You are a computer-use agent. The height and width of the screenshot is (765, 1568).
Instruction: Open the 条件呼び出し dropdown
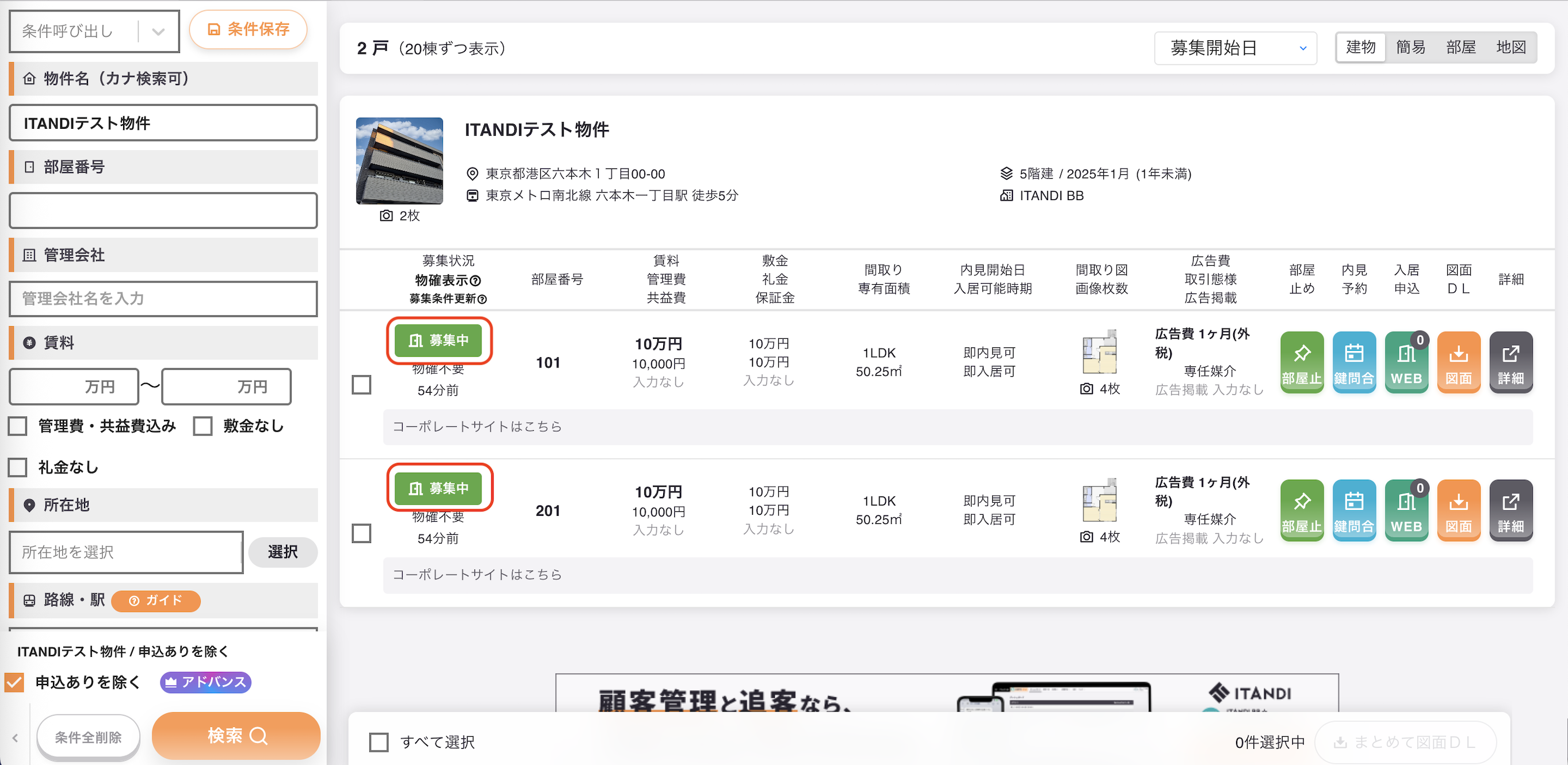click(94, 31)
